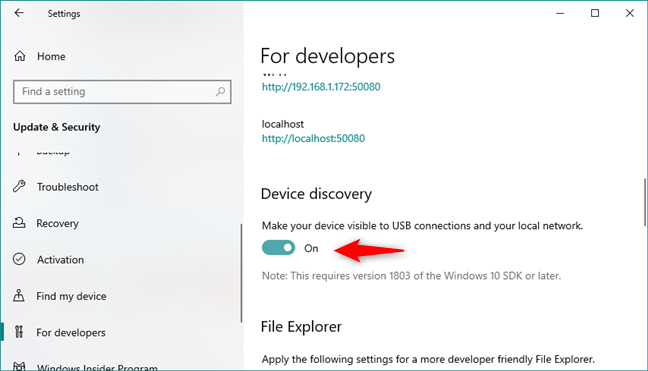The image size is (648, 371).
Task: Open Windows Insider Program page
Action: pyautogui.click(x=97, y=367)
